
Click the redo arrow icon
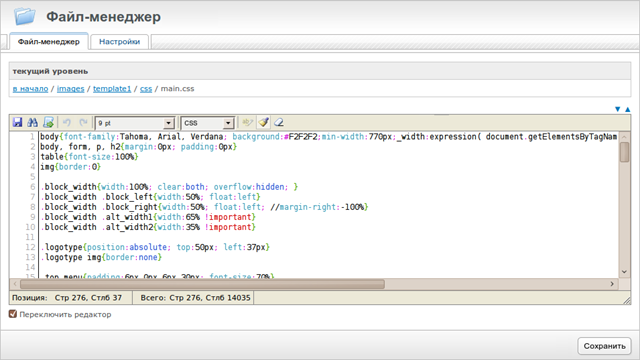(83, 122)
